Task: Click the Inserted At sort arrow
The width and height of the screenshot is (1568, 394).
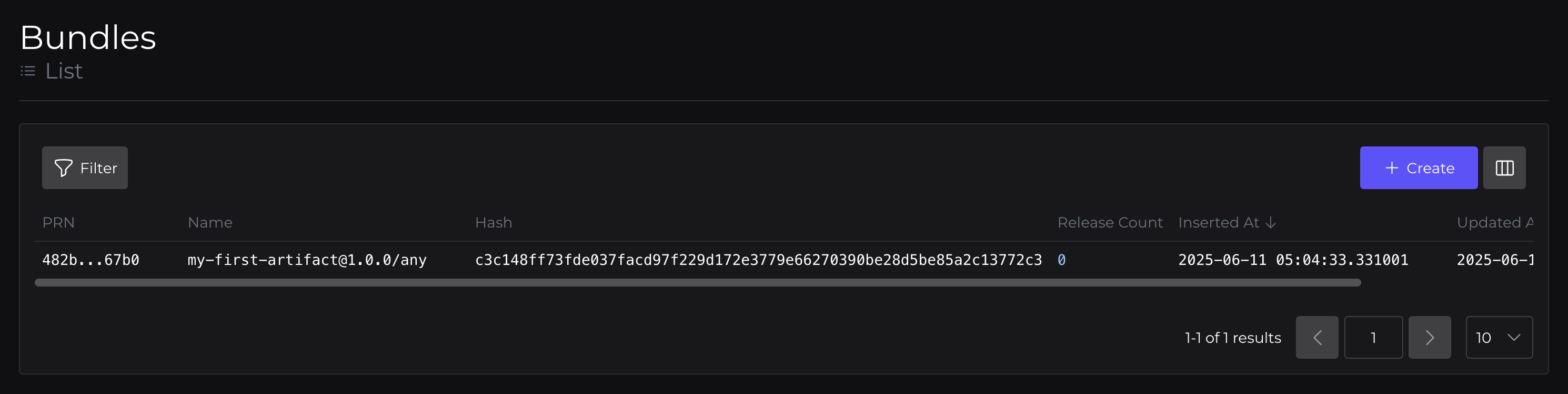Action: (1270, 223)
